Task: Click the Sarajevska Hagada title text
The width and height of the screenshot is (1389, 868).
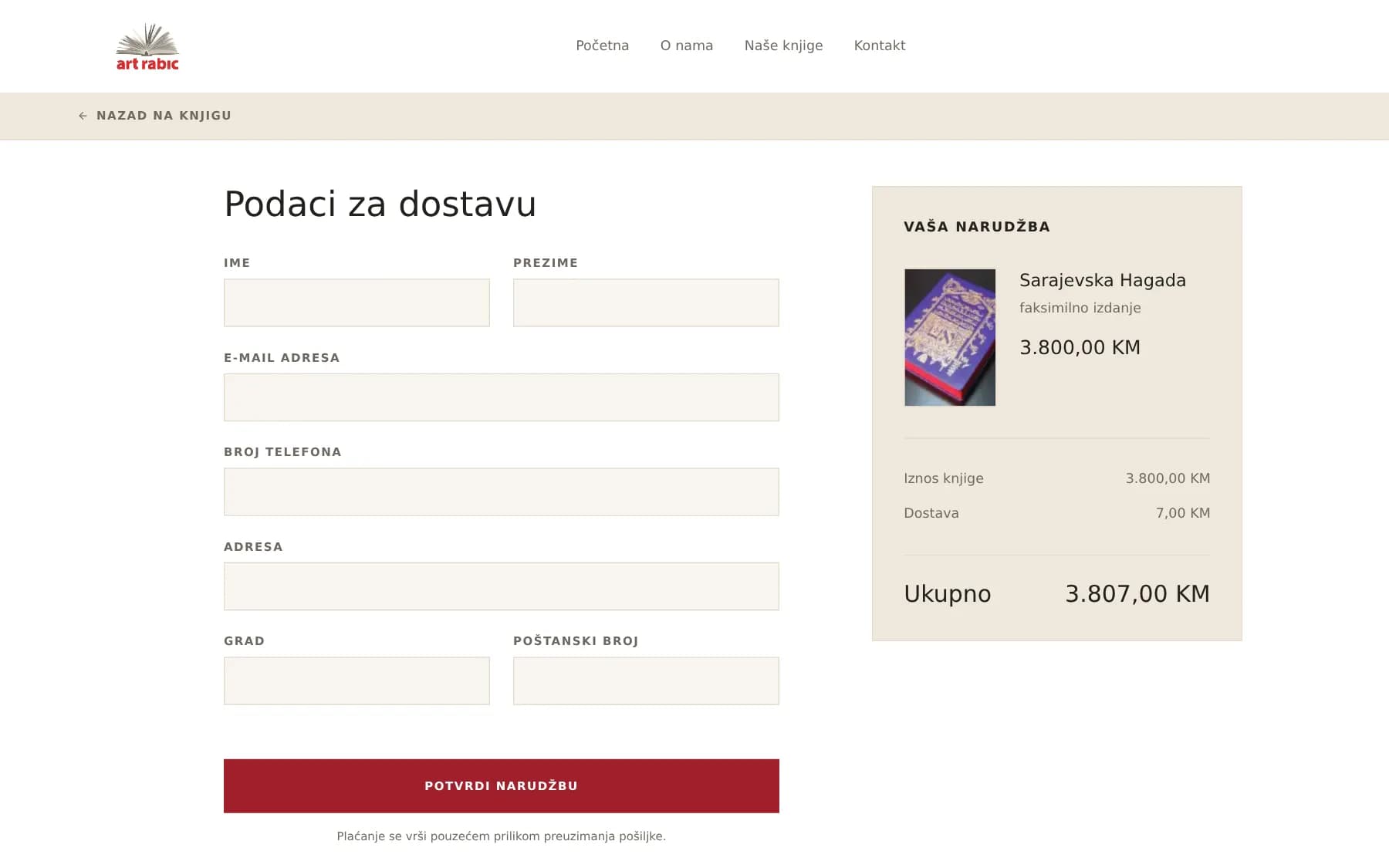Action: pos(1102,281)
